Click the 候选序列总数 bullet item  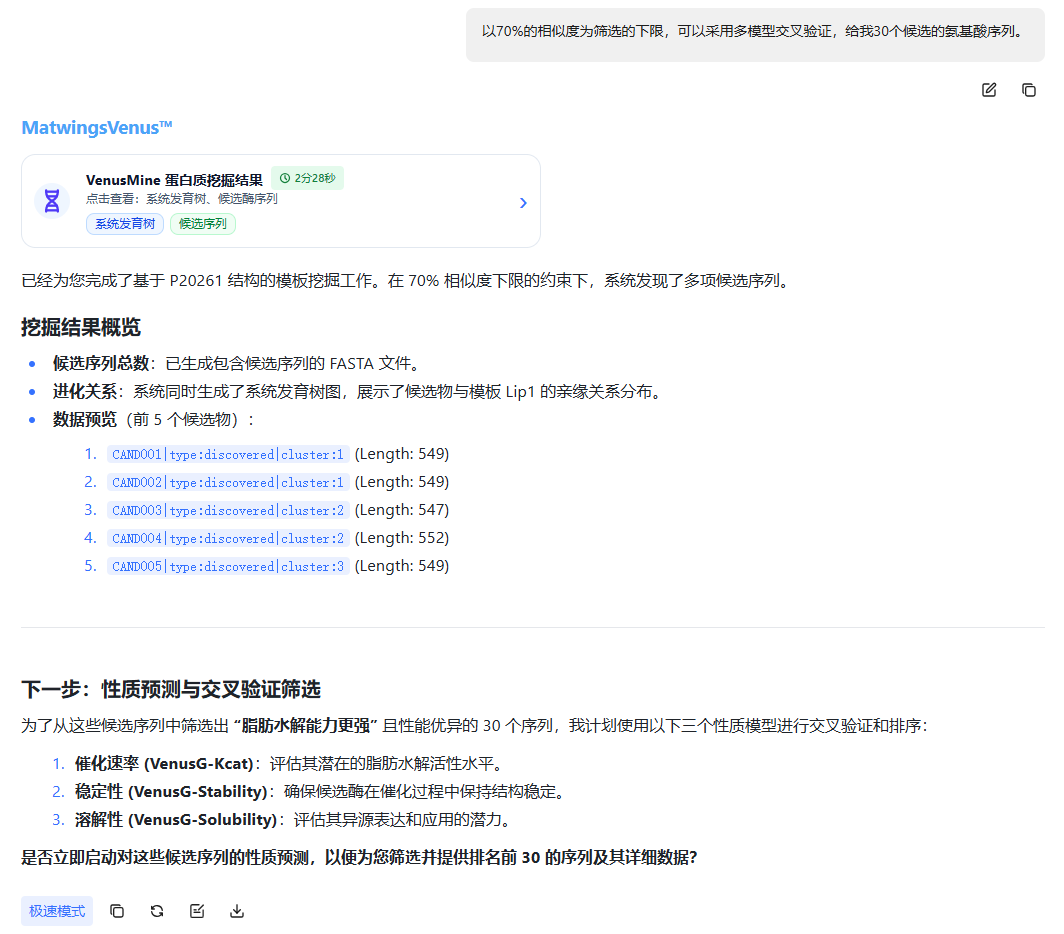tap(236, 363)
